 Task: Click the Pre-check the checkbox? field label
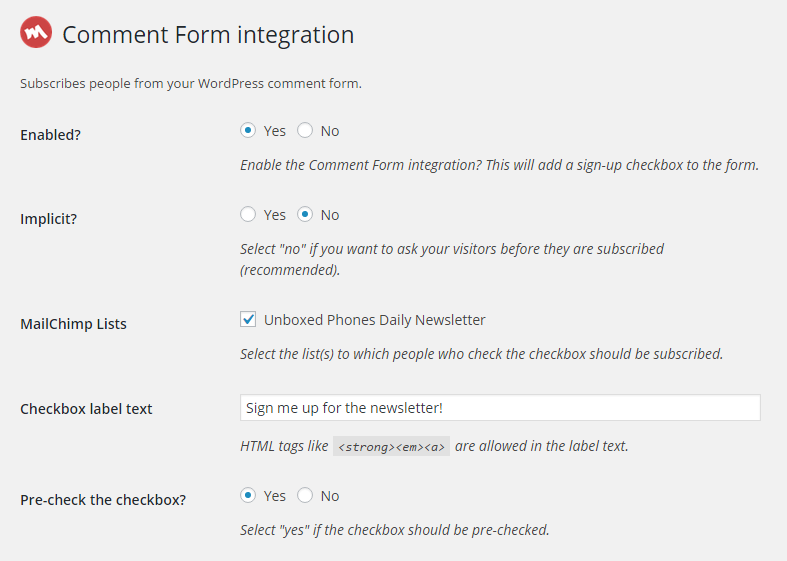[103, 500]
